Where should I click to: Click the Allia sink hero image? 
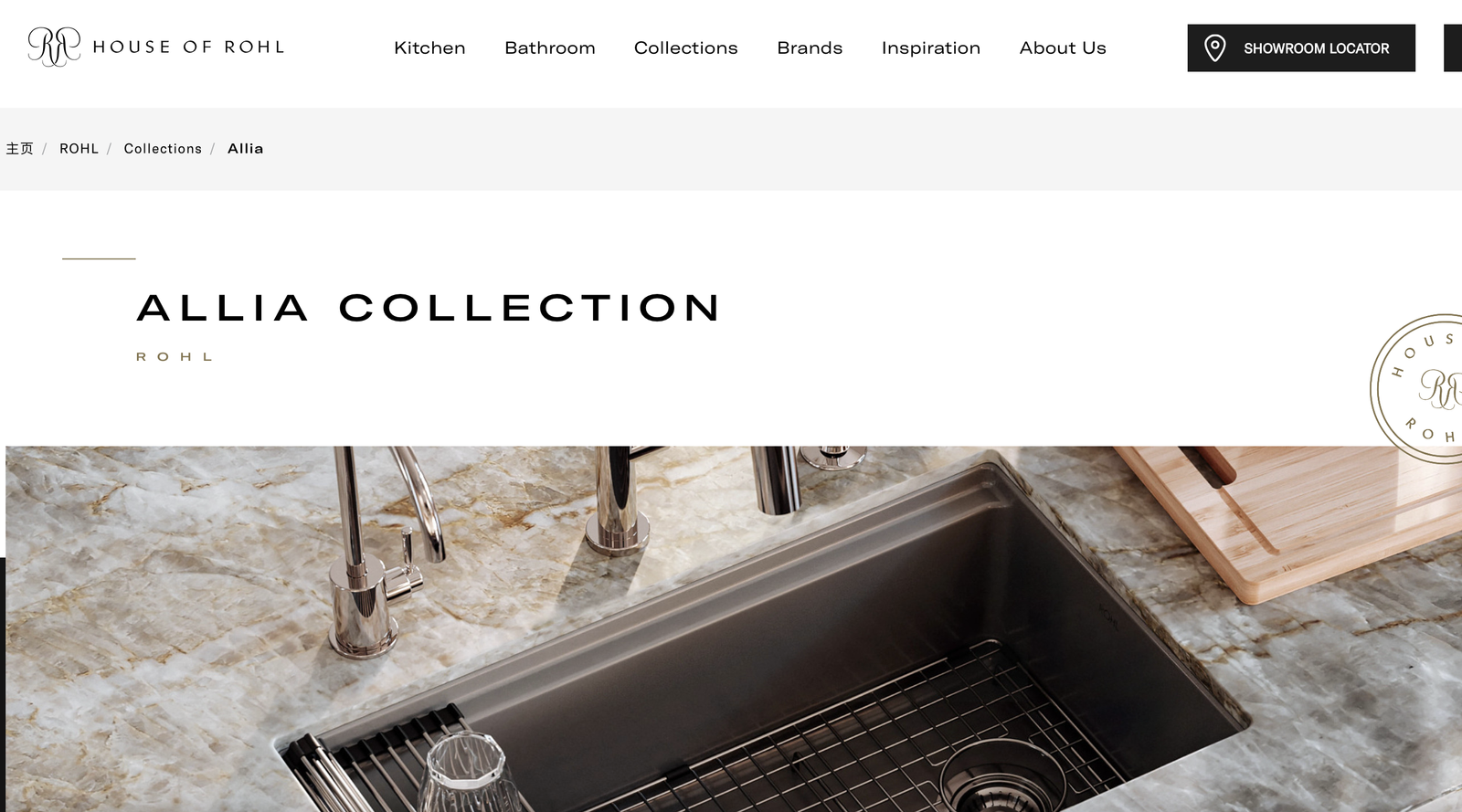[x=734, y=628]
